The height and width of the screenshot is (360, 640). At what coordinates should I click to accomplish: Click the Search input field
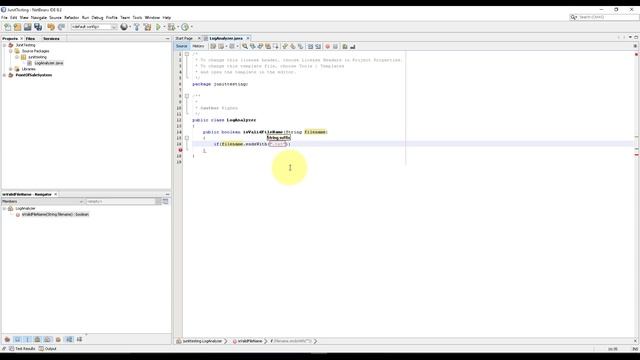tap(608, 17)
